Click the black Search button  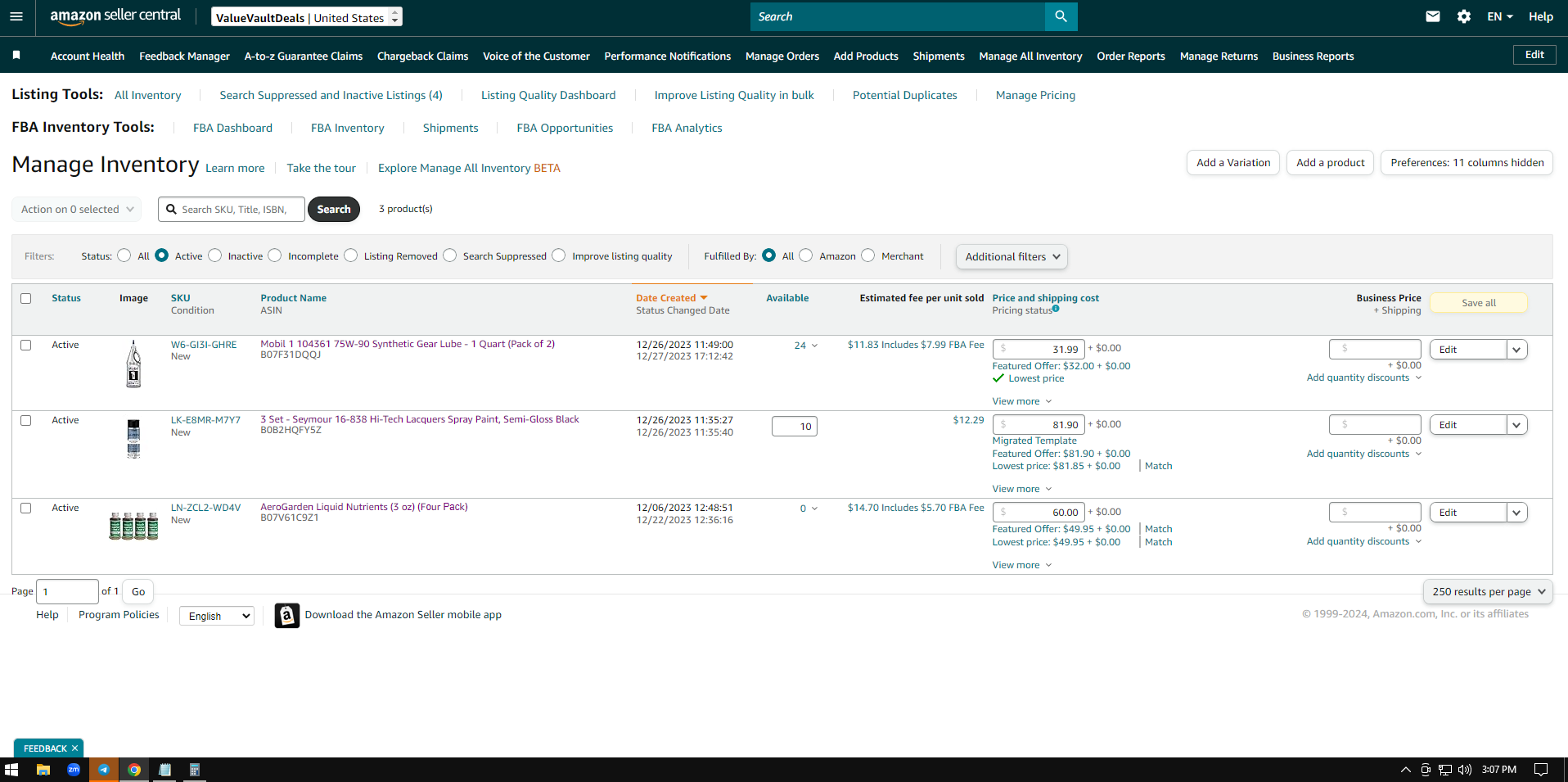[x=334, y=210]
